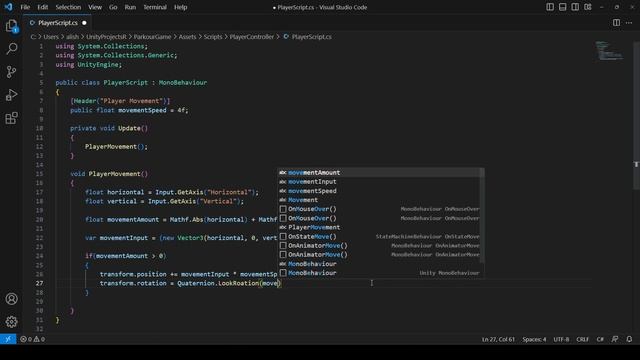Change end of line sequence CRLF
The height and width of the screenshot is (360, 640).
582,339
